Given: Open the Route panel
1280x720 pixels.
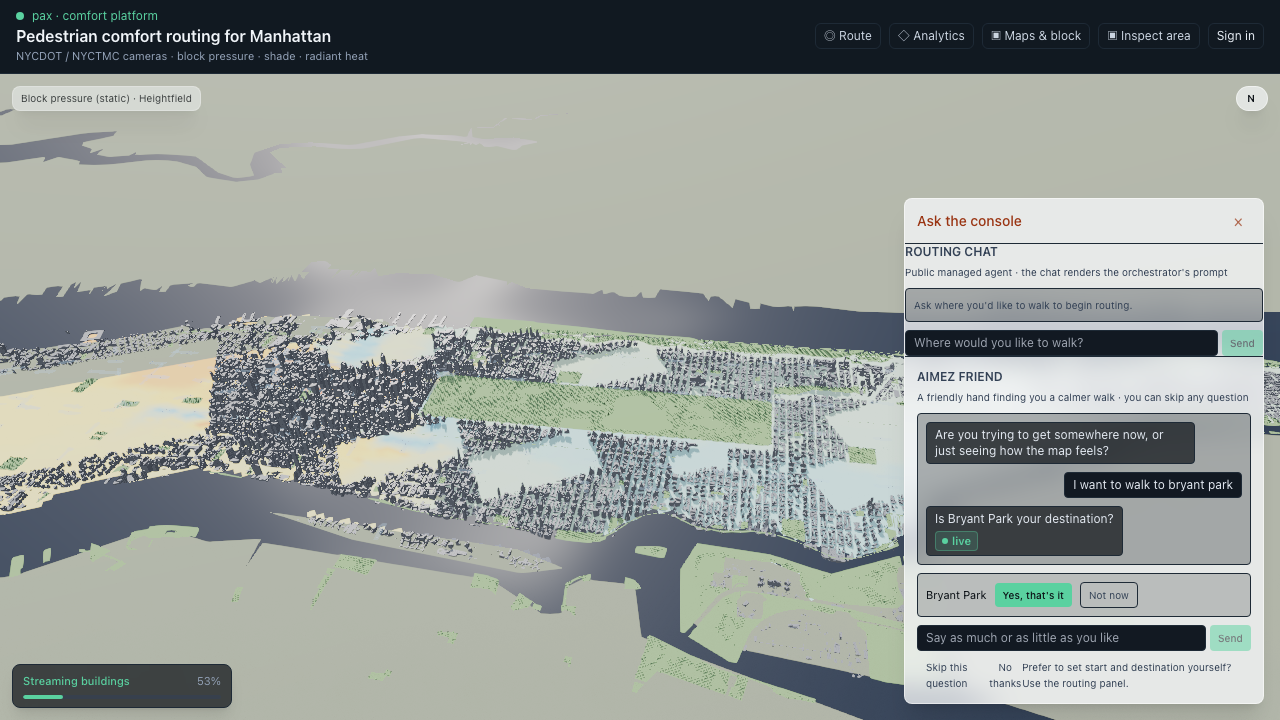Looking at the screenshot, I should pos(848,36).
